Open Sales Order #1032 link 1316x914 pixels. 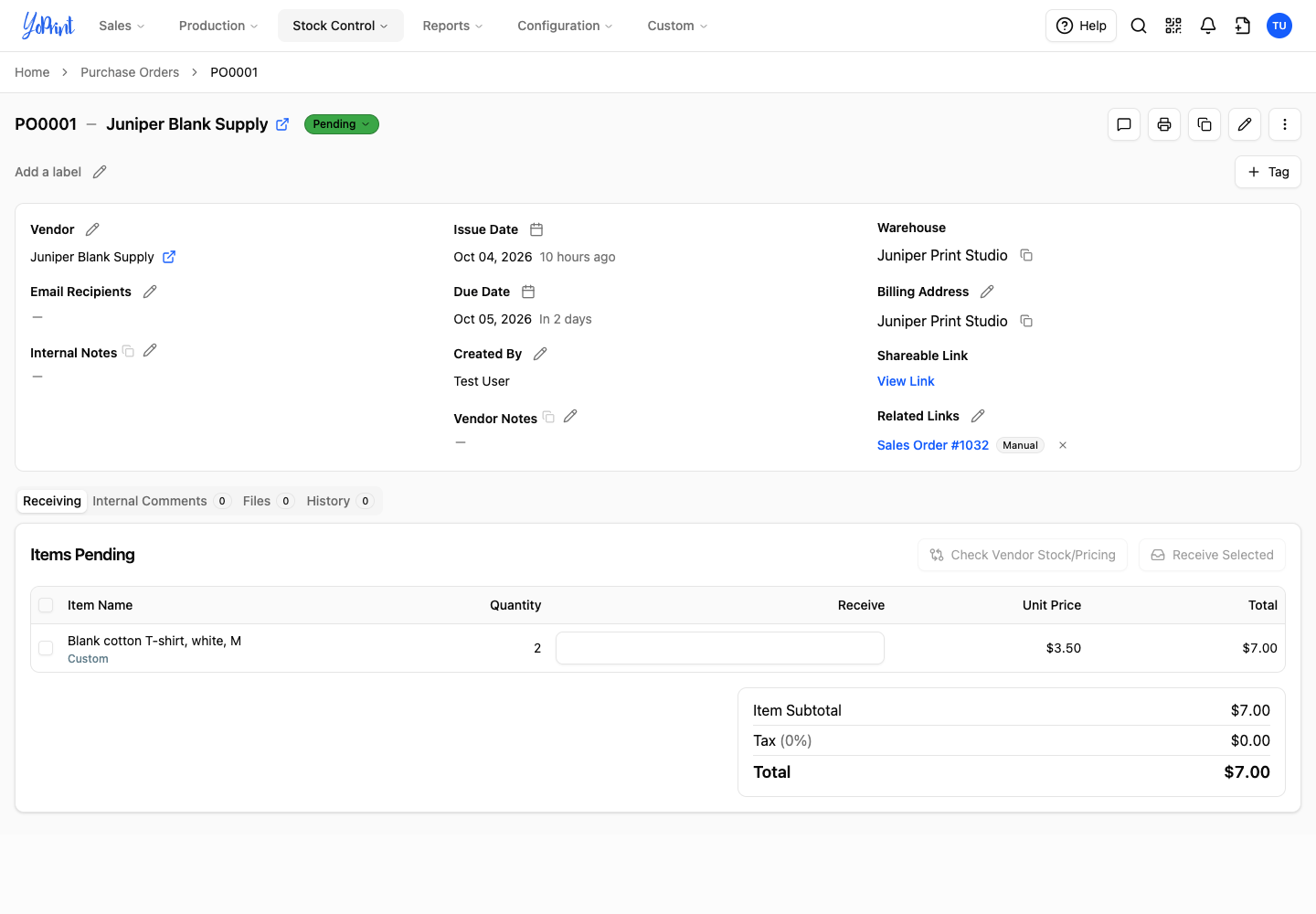coord(933,445)
